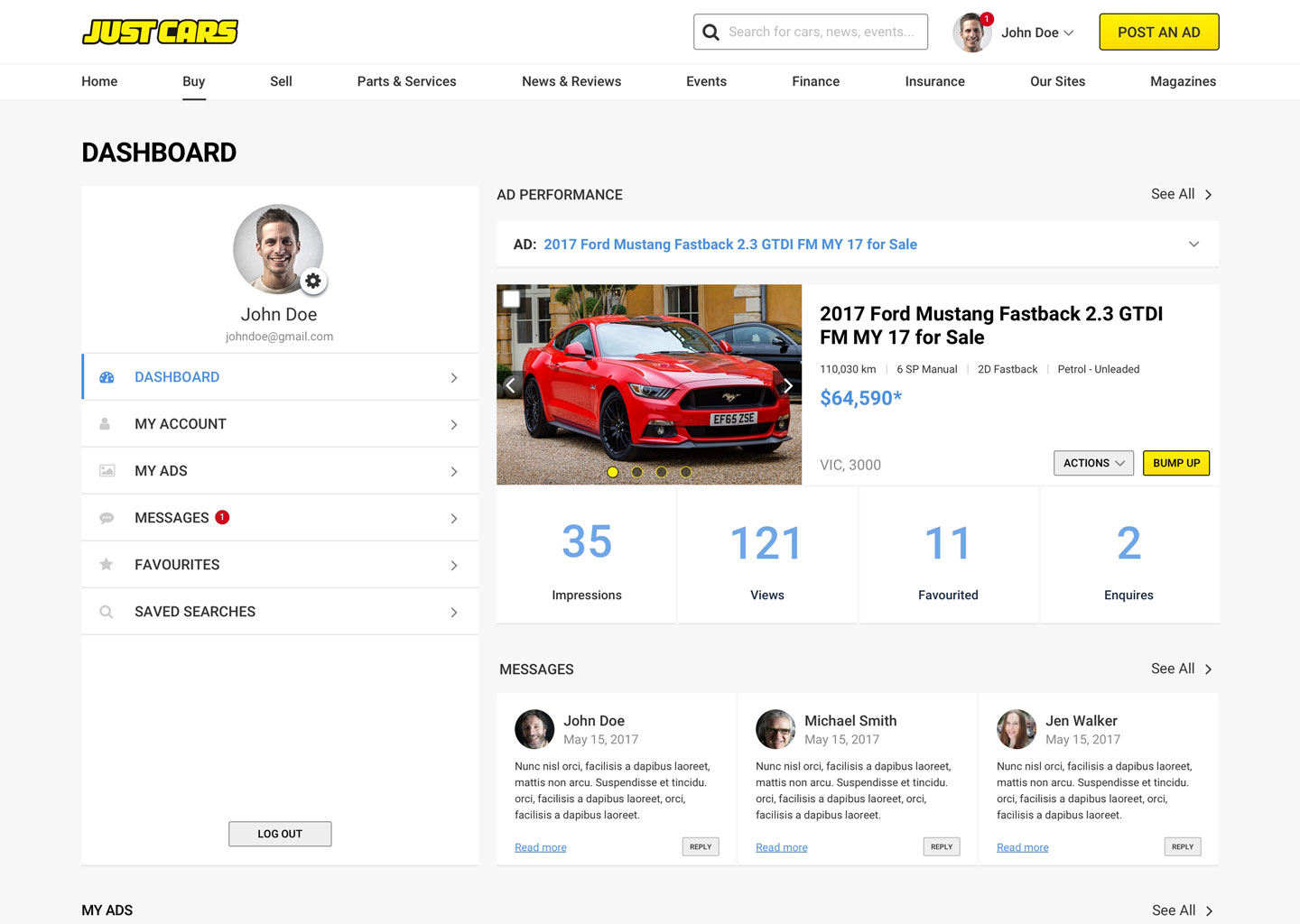Tick the checkbox on the car photo

point(511,298)
